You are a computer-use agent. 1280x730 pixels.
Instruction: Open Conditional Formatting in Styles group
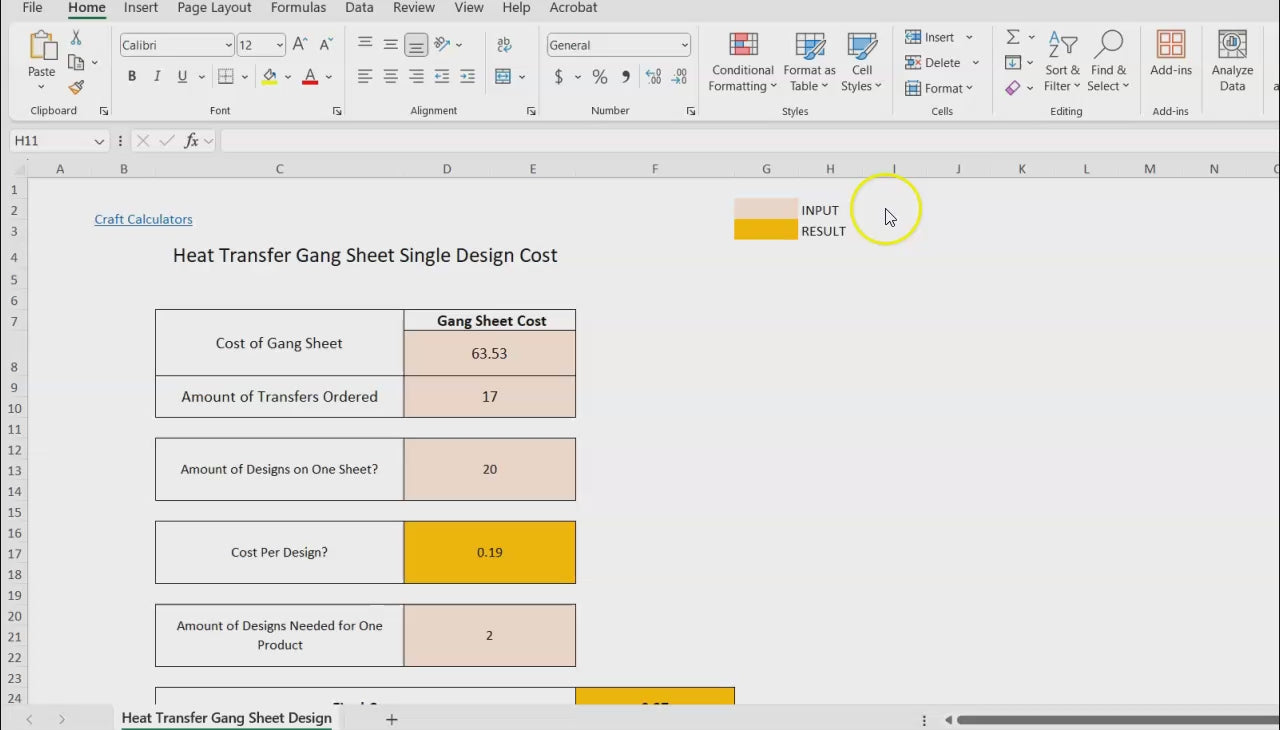pyautogui.click(x=742, y=62)
